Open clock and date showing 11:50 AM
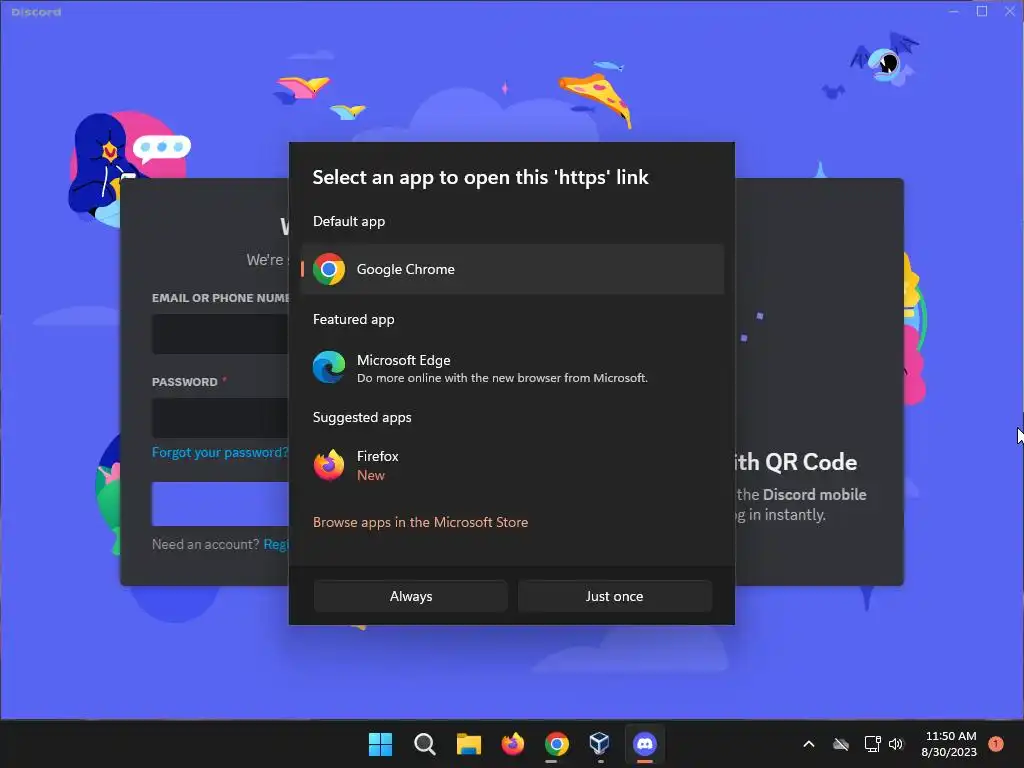Viewport: 1024px width, 768px height. pyautogui.click(x=949, y=744)
